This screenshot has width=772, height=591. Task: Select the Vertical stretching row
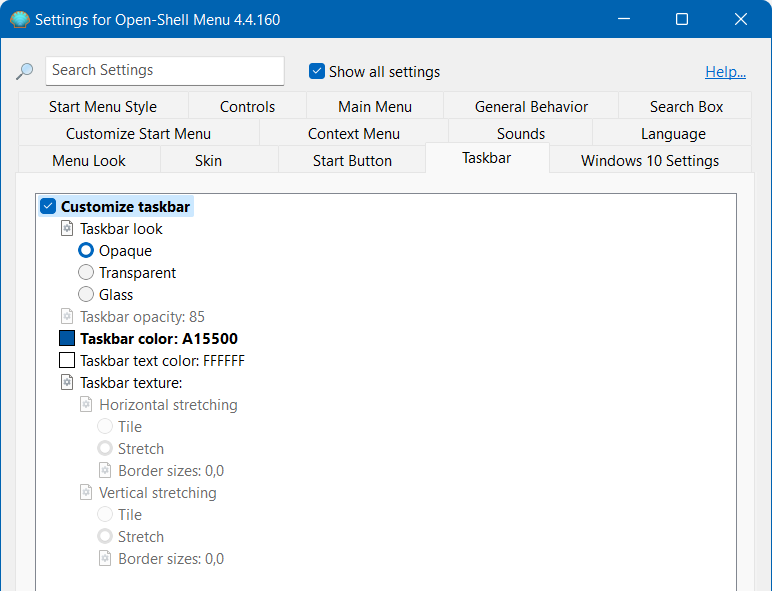158,492
